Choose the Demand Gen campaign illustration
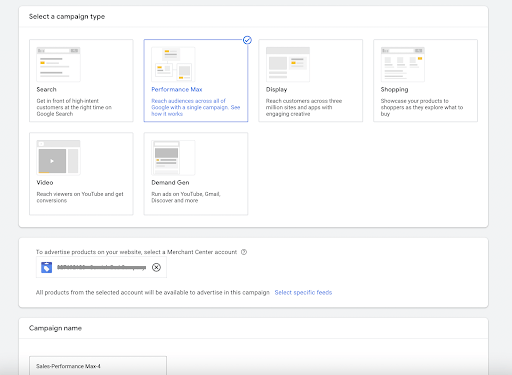The width and height of the screenshot is (512, 375). [x=173, y=157]
